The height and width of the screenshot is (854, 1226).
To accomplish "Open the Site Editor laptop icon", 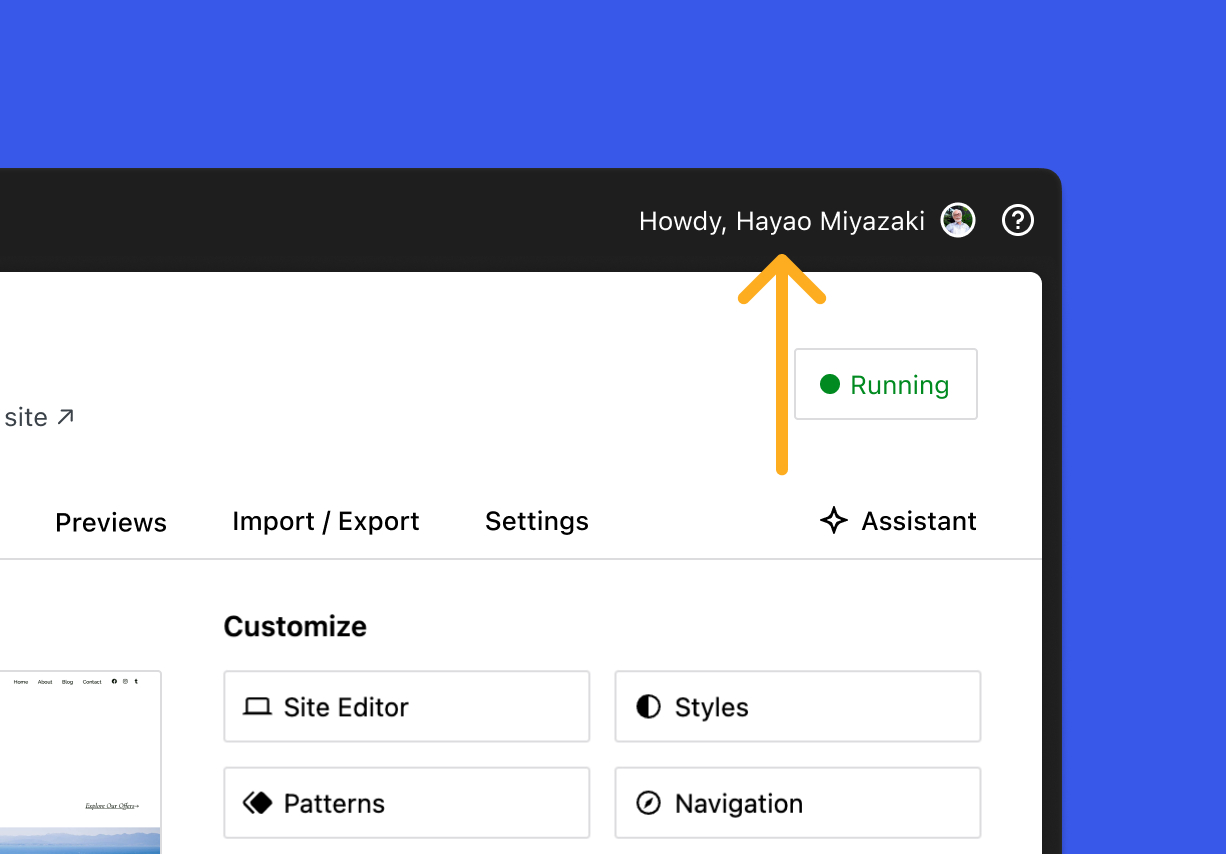I will (x=258, y=706).
